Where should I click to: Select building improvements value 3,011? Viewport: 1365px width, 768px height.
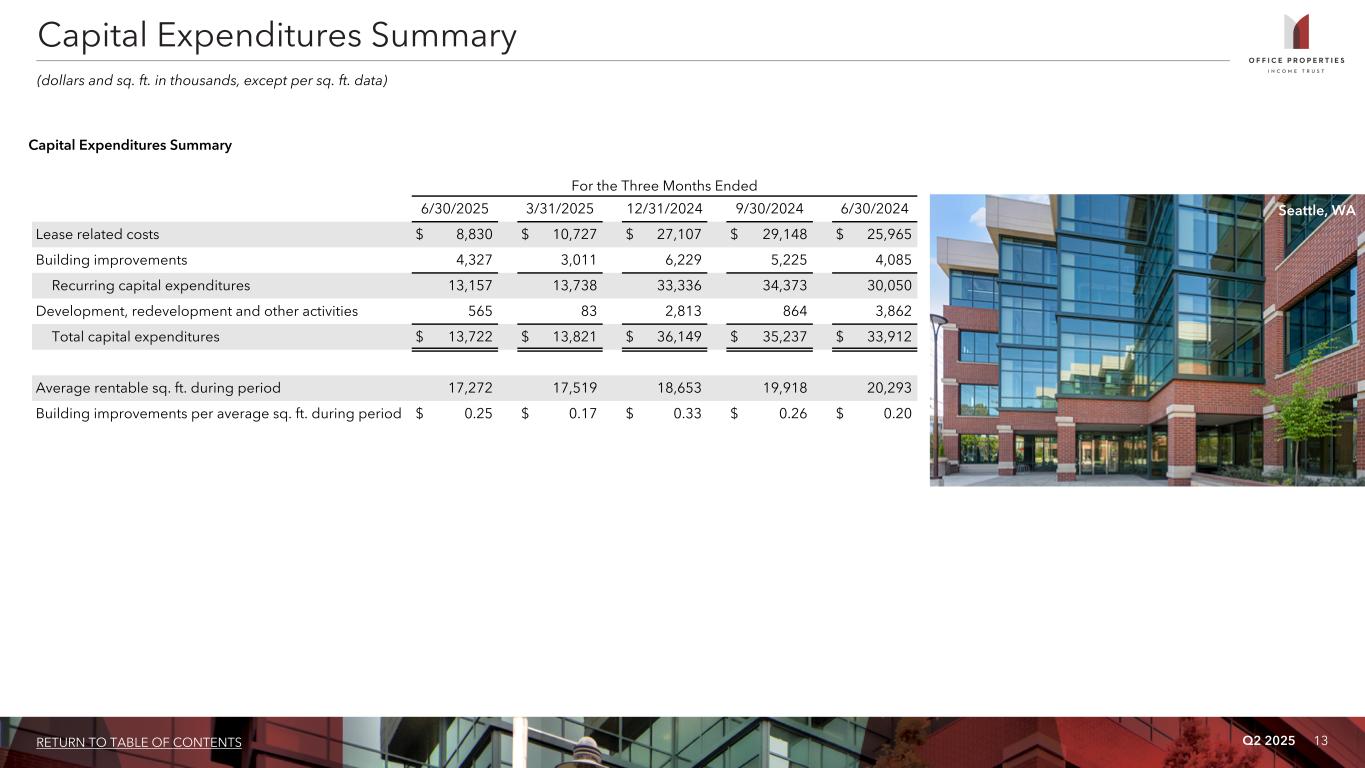[x=579, y=260]
